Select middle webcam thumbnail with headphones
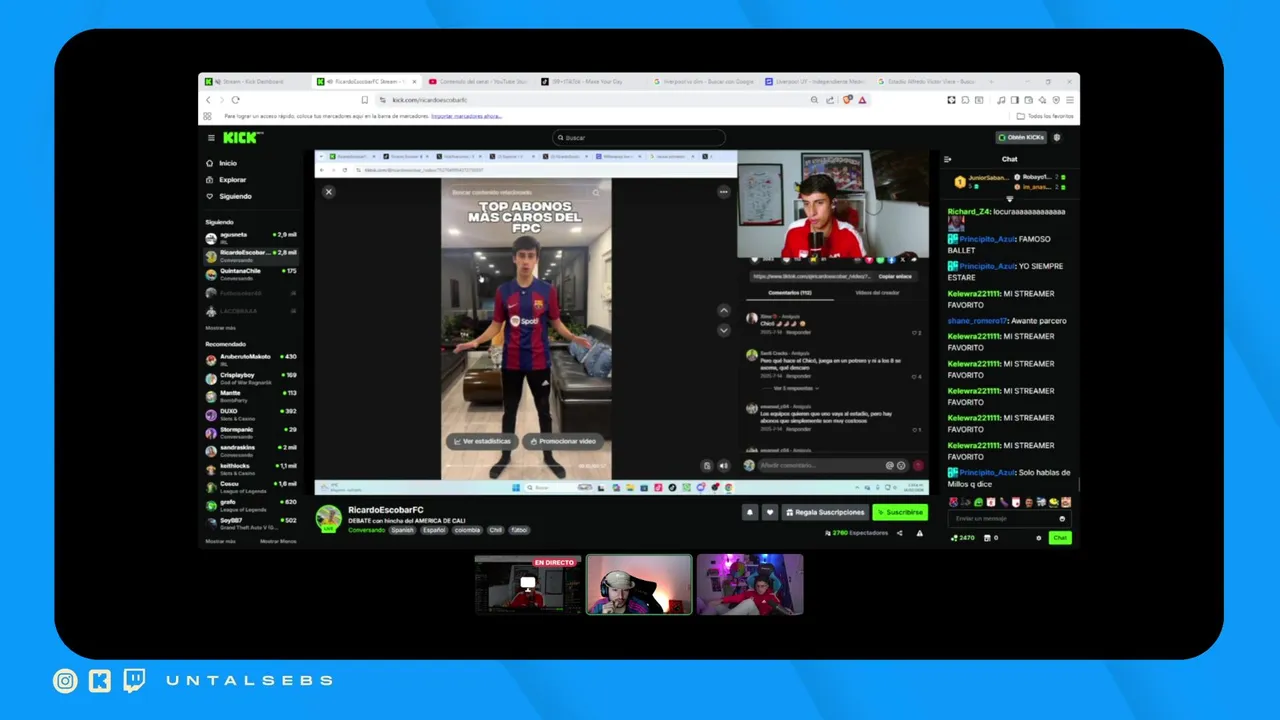 coord(639,585)
